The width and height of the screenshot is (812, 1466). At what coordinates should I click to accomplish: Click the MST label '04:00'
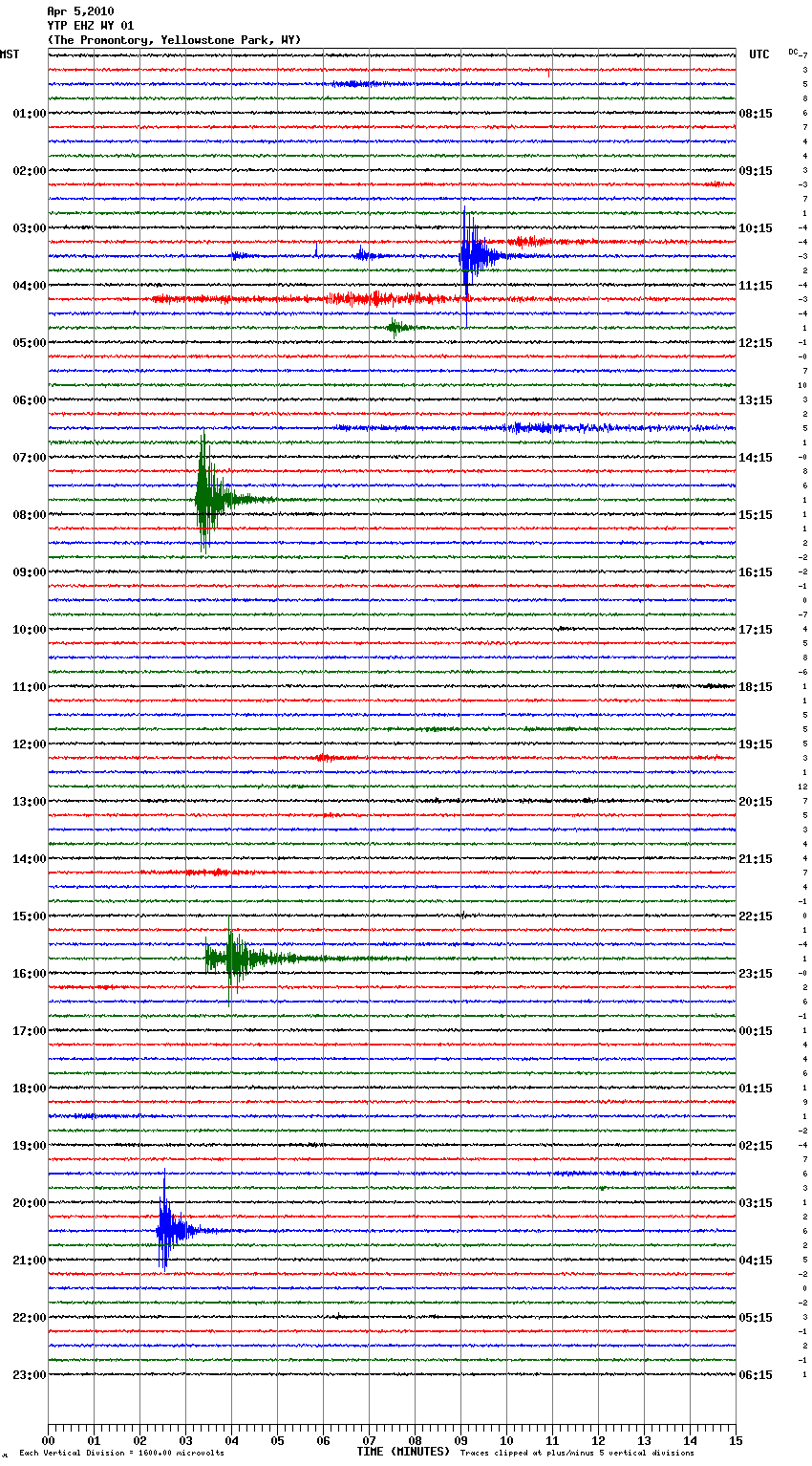click(x=29, y=286)
